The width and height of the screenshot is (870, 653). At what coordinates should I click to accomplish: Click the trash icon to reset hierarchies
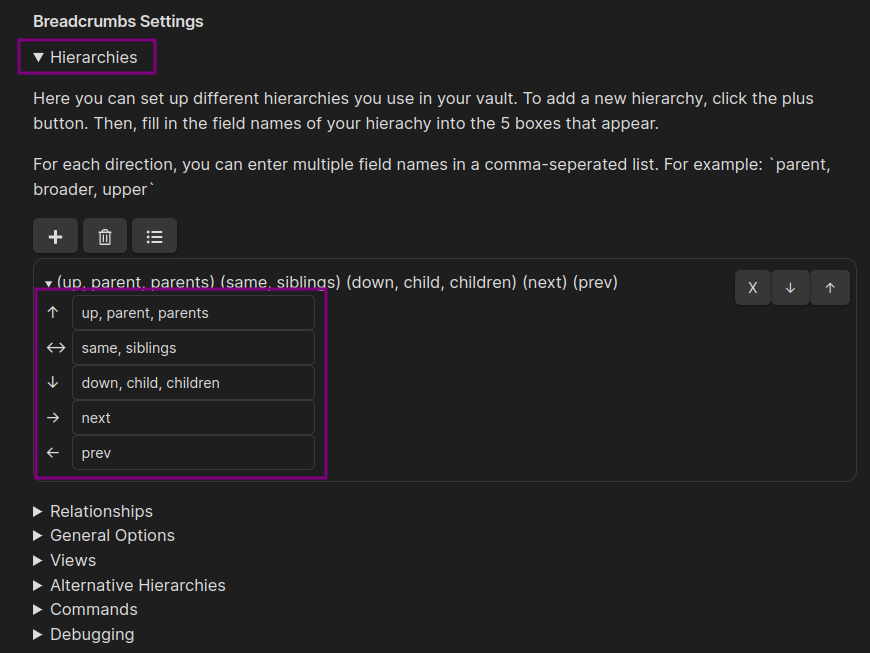tap(105, 236)
